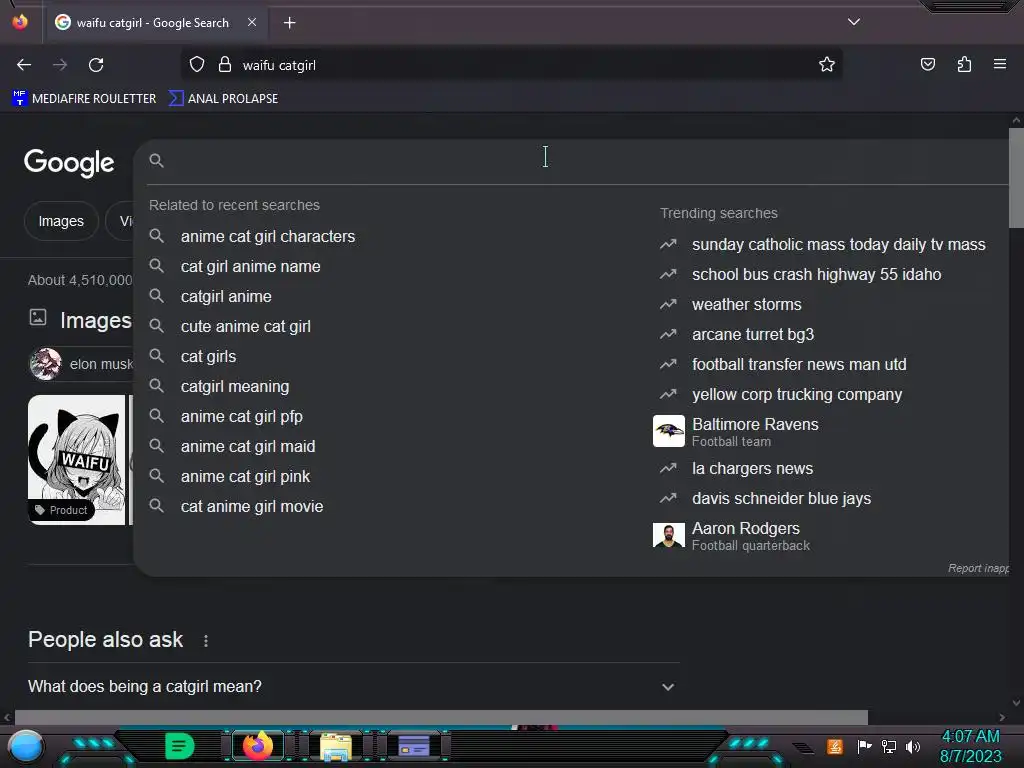The image size is (1024, 768).
Task: Click the Google logo
Action: coord(69,163)
